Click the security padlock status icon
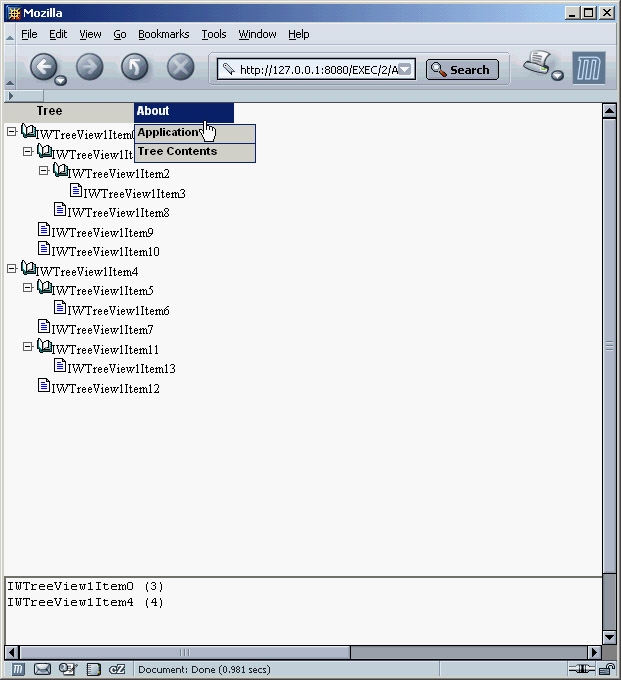The width and height of the screenshot is (621, 680). click(x=607, y=669)
